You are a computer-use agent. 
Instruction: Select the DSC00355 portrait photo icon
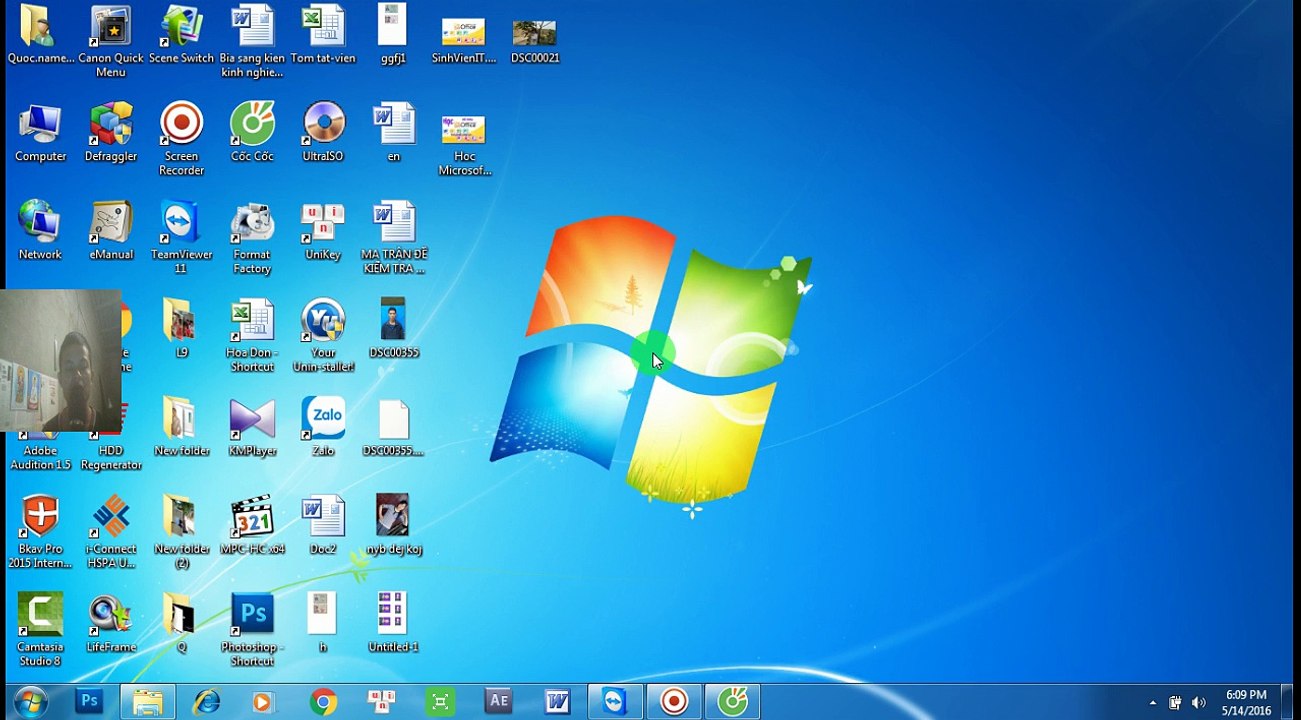click(x=393, y=328)
